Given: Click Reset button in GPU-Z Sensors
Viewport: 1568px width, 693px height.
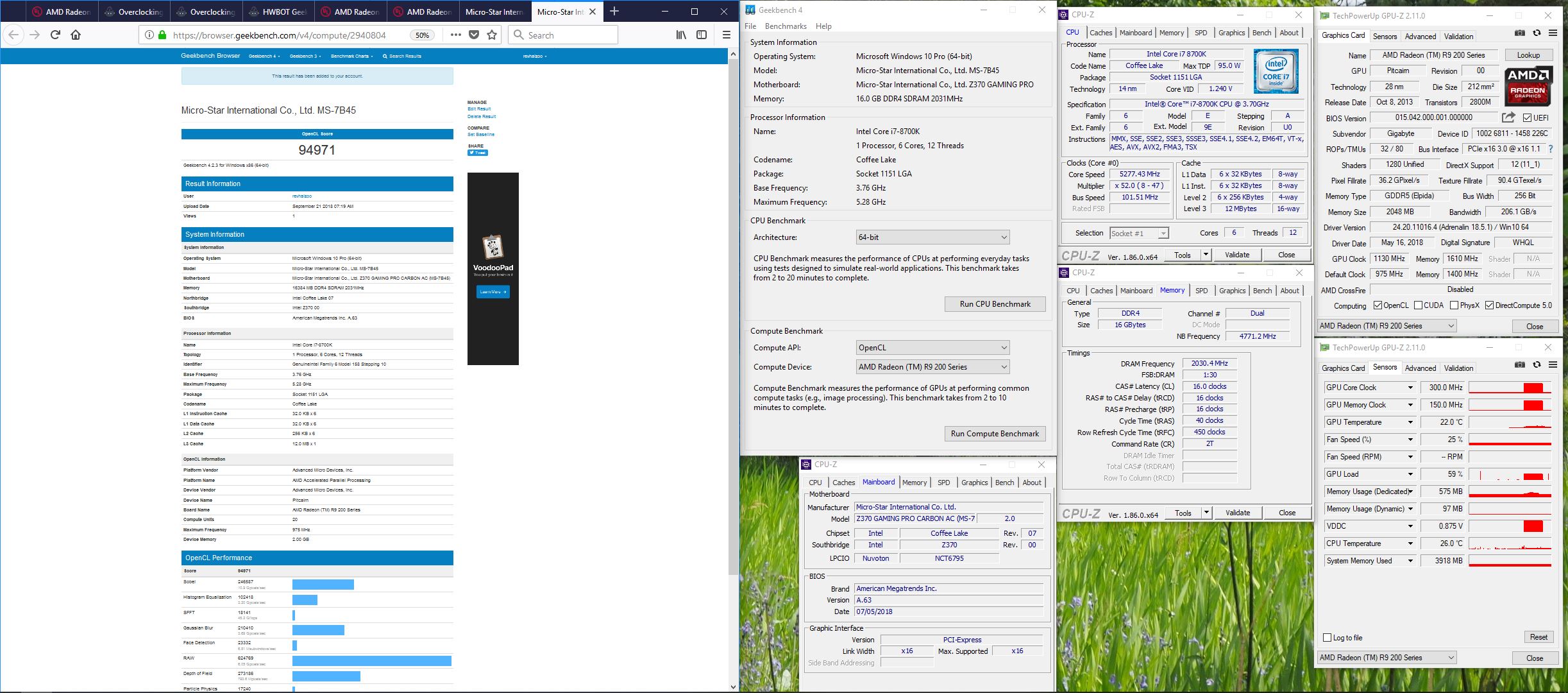Looking at the screenshot, I should (1538, 637).
